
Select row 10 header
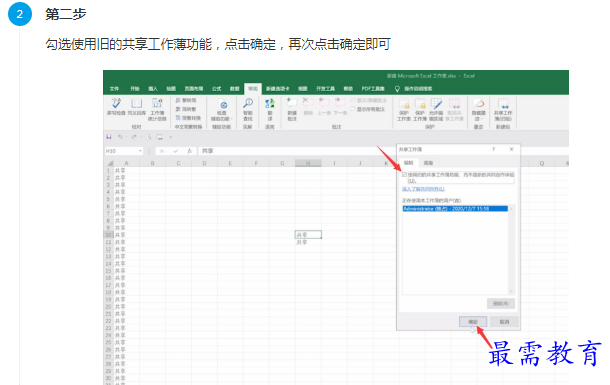tap(109, 235)
